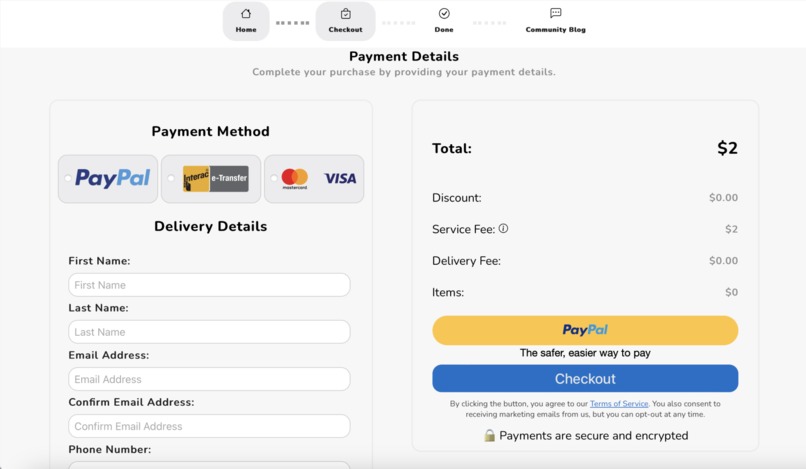Click the padlock secure payment icon
Image resolution: width=806 pixels, height=469 pixels.
489,436
